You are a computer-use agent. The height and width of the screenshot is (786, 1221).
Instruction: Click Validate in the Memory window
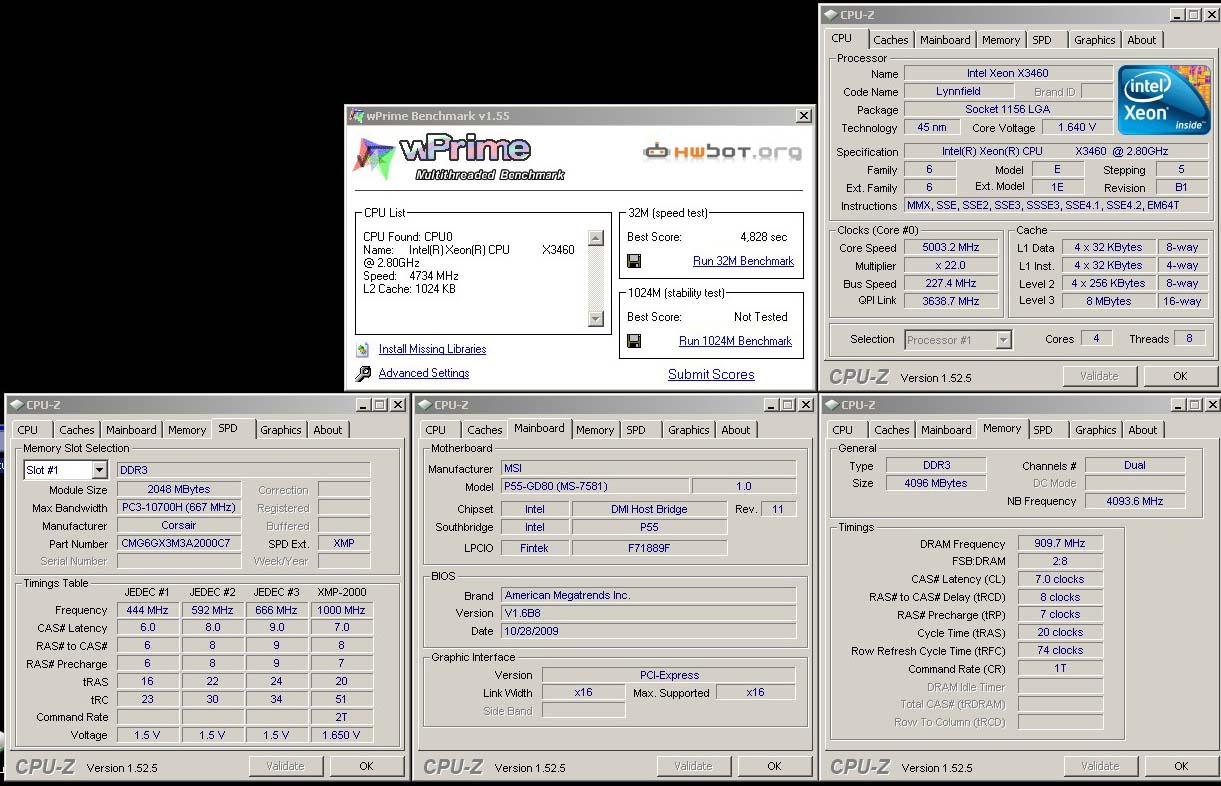(x=1100, y=766)
